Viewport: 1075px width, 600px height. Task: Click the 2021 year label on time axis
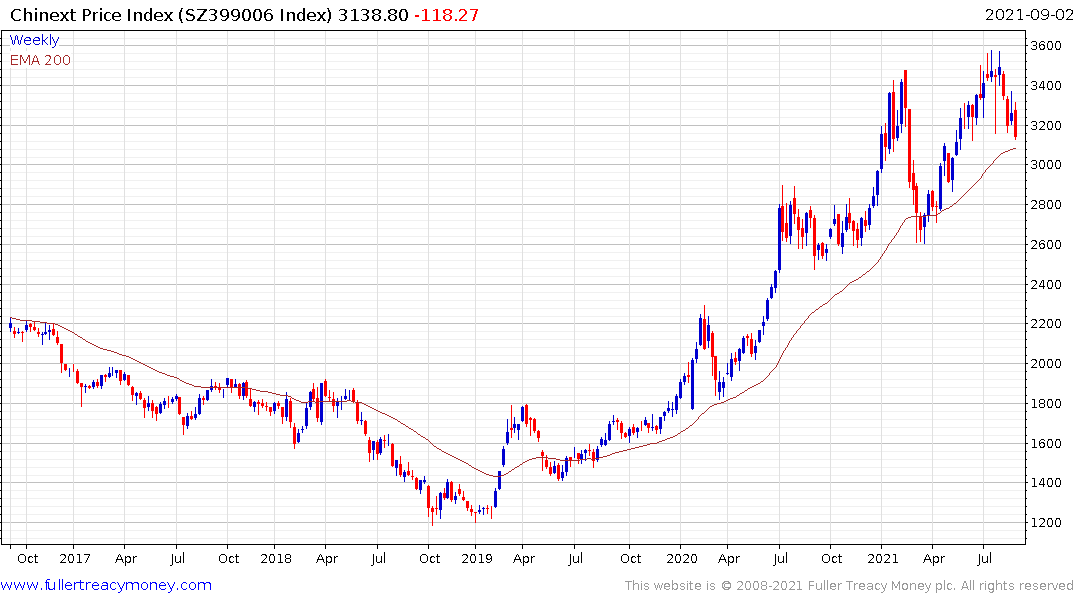(x=882, y=558)
